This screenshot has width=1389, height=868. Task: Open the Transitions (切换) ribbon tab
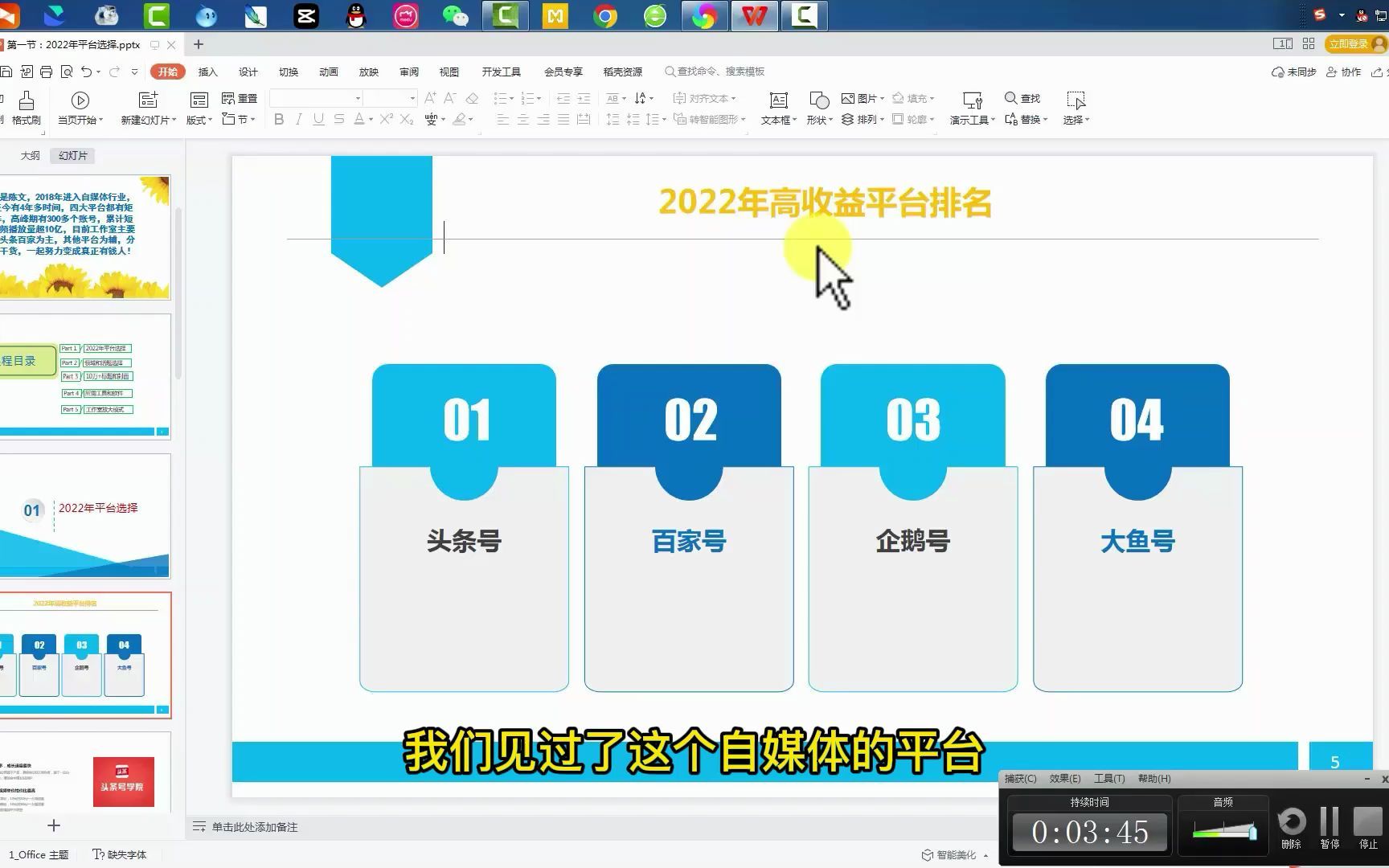click(x=288, y=72)
